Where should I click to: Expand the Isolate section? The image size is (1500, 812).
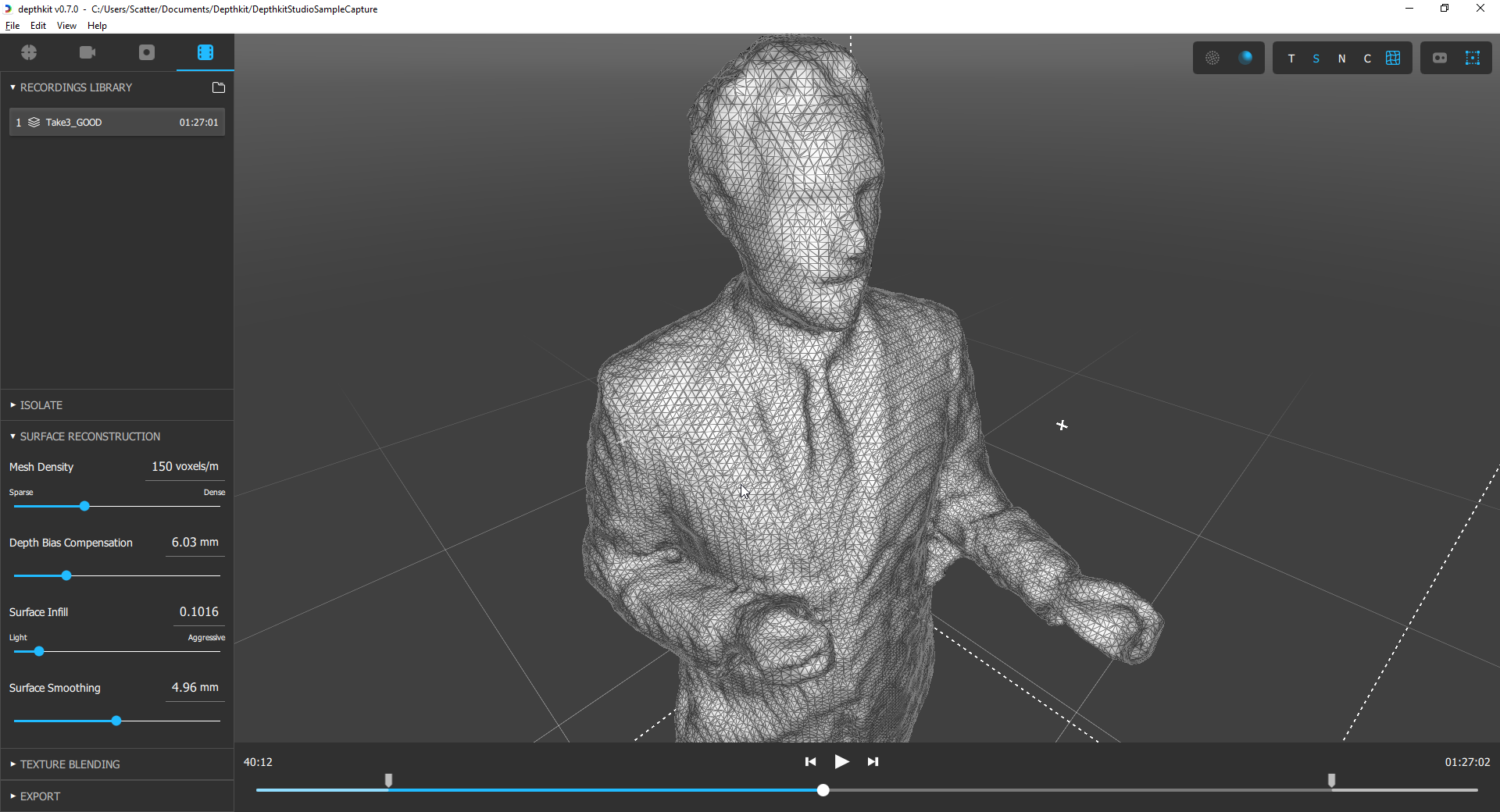41,405
